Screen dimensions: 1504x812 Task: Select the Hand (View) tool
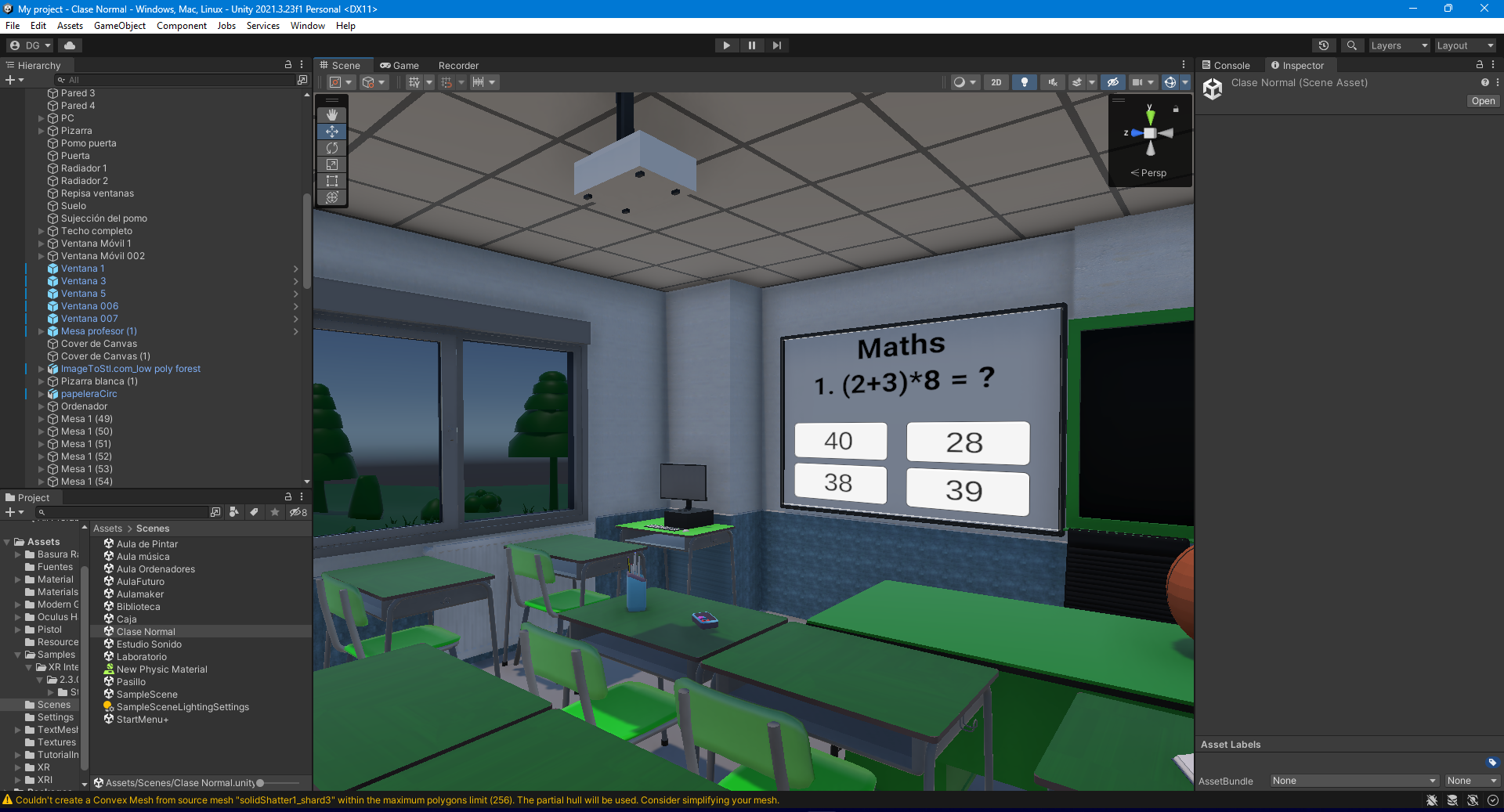point(332,115)
